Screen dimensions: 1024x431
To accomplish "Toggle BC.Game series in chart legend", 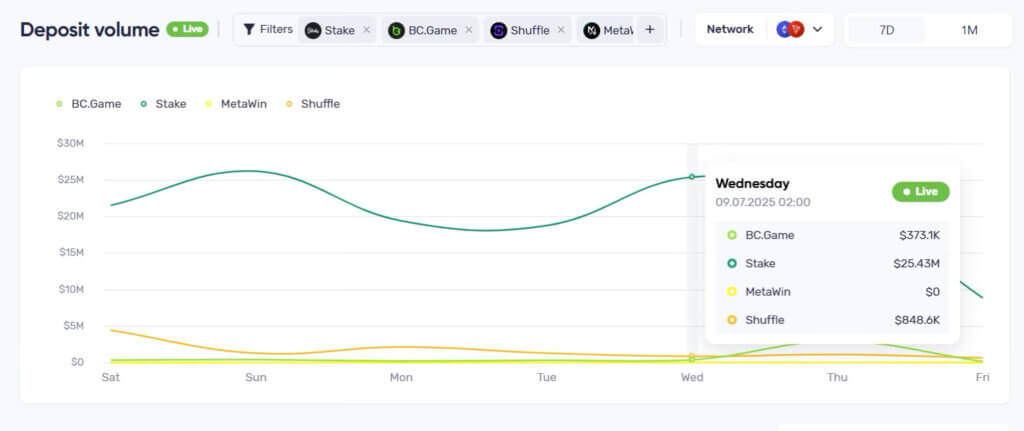I will coord(89,103).
